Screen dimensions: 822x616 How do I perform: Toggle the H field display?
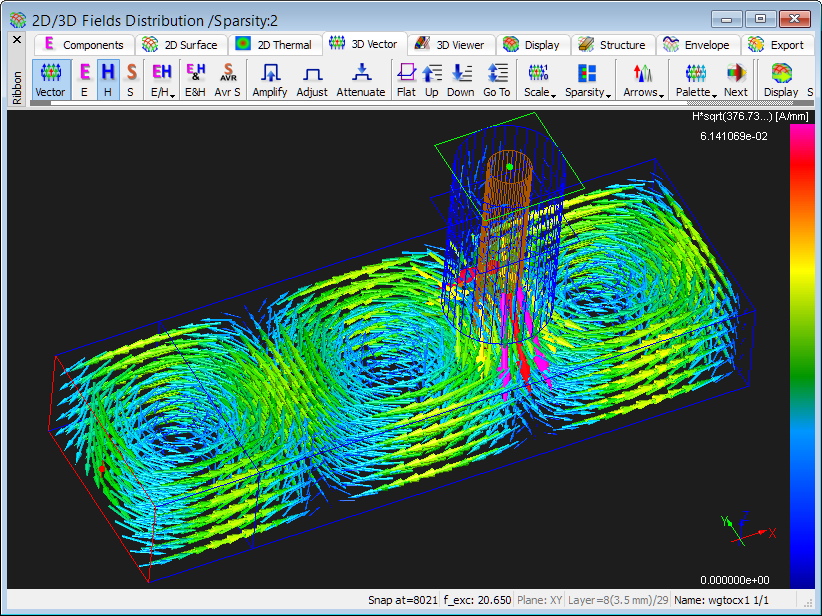(x=108, y=79)
